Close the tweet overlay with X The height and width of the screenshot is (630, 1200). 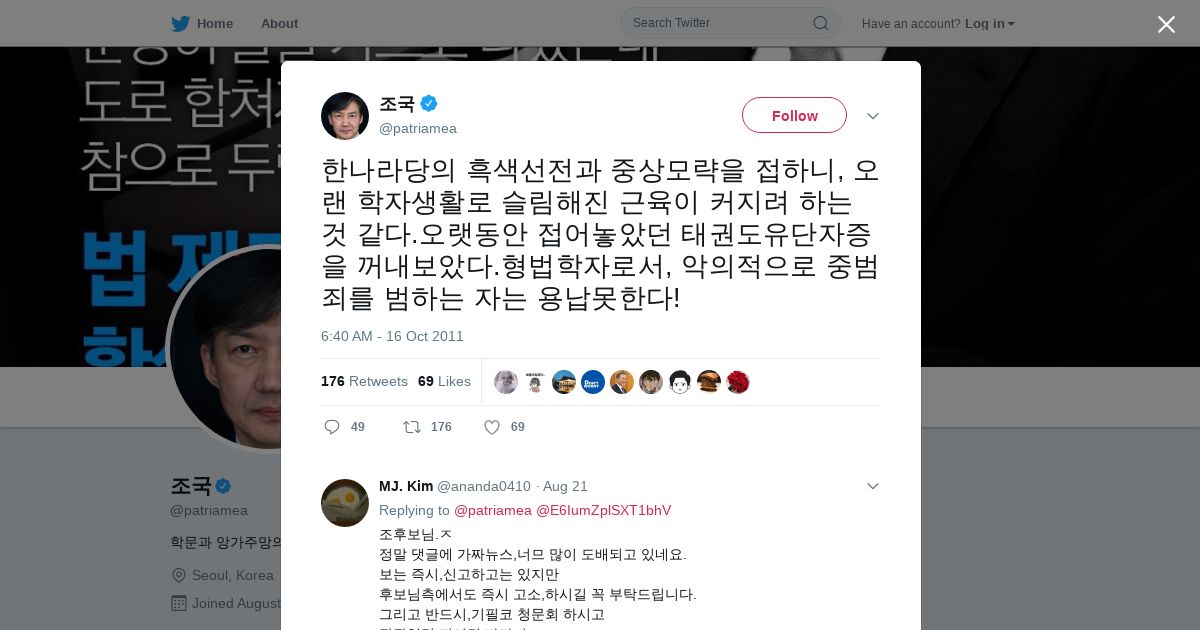click(x=1166, y=24)
